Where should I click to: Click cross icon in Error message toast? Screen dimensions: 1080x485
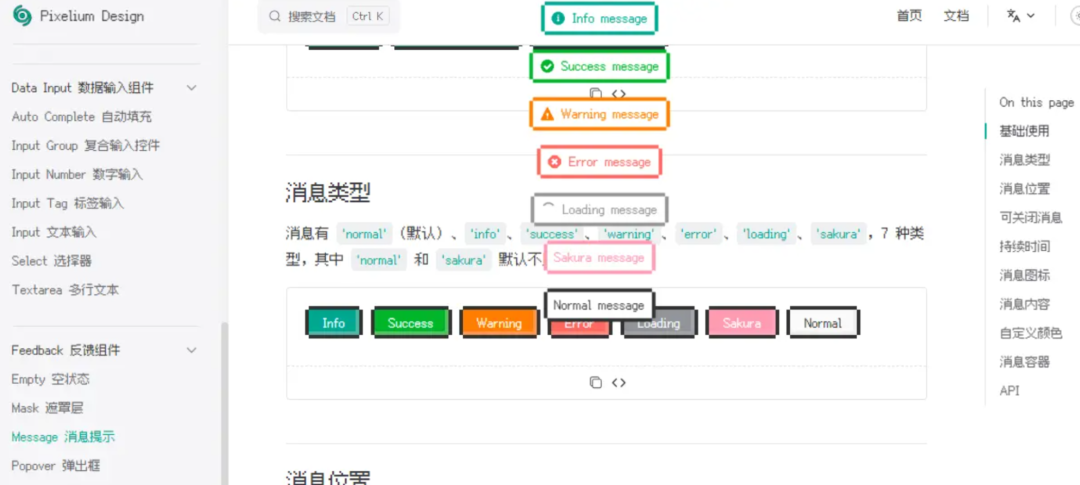554,162
